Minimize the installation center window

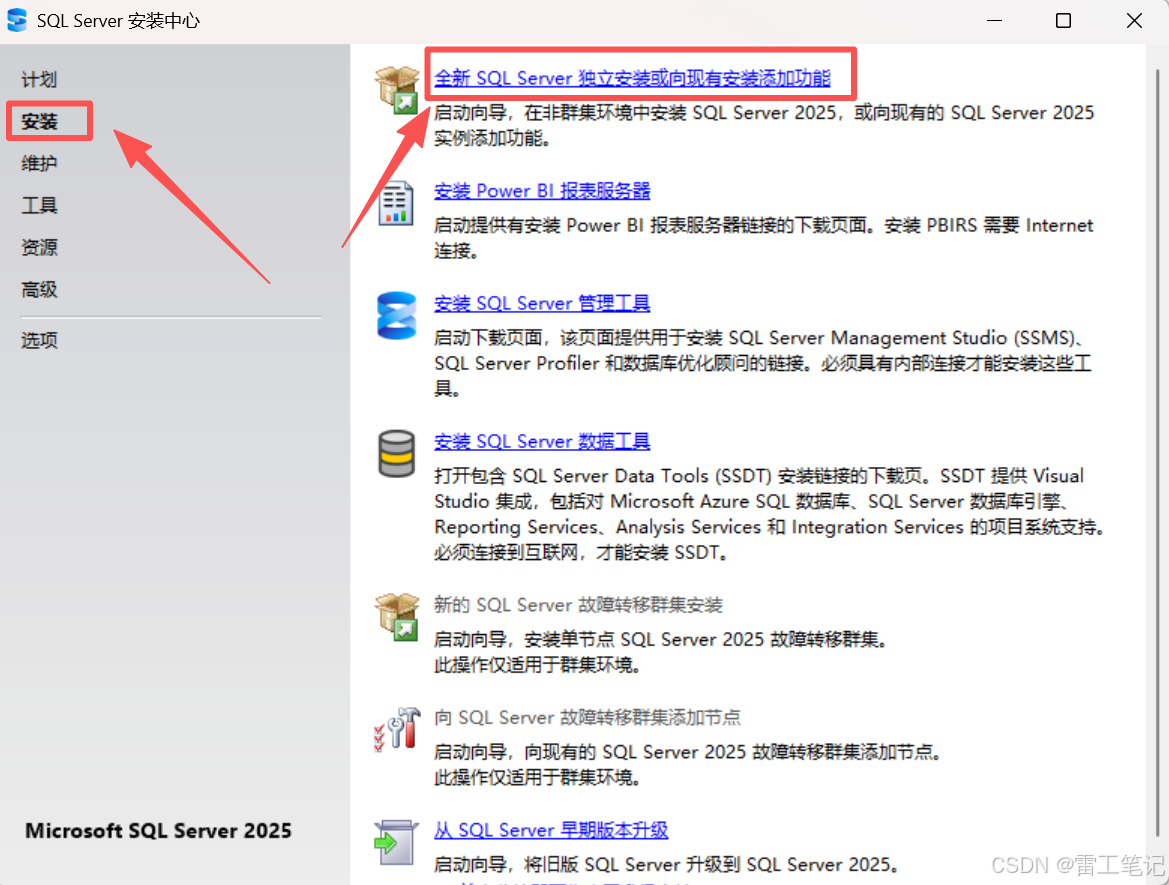pos(994,21)
